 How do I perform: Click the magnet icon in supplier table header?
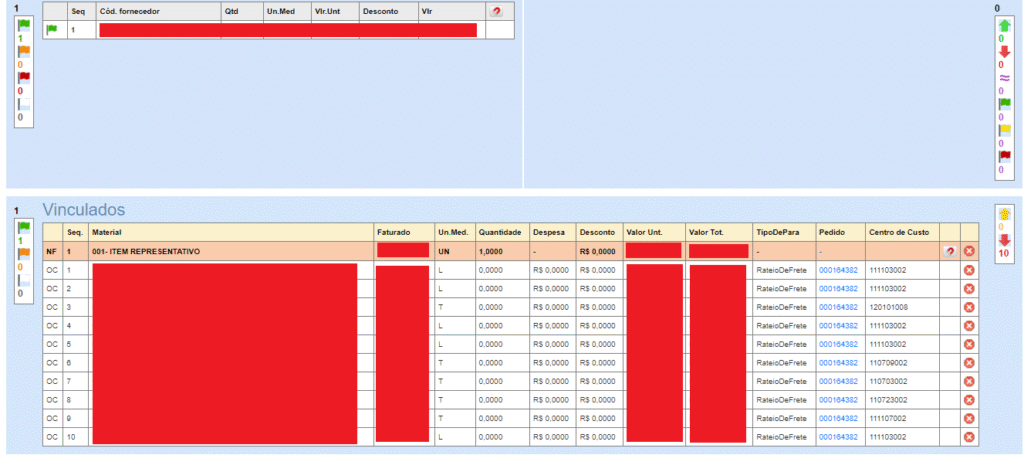496,11
